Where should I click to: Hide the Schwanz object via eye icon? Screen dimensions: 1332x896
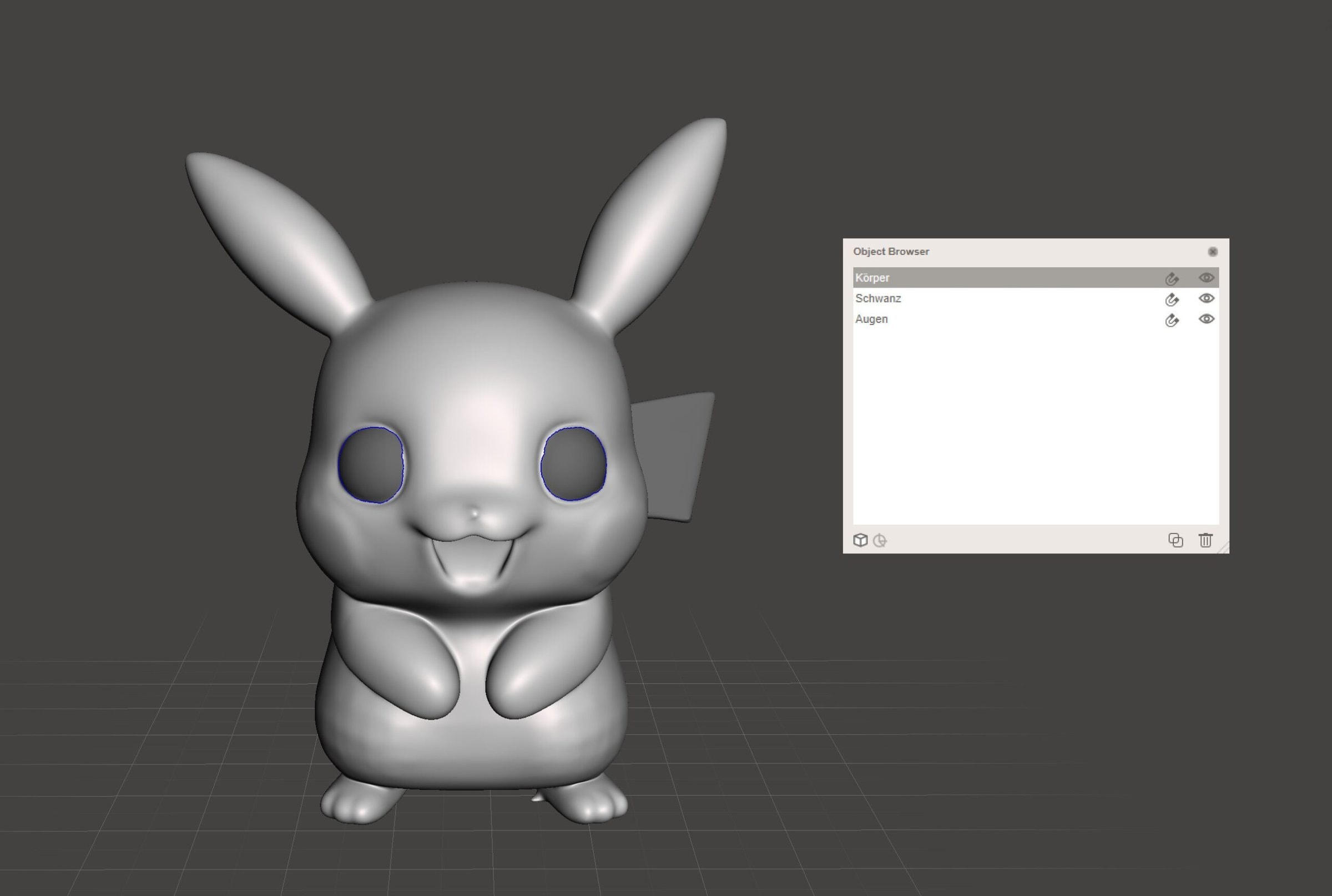[1206, 298]
